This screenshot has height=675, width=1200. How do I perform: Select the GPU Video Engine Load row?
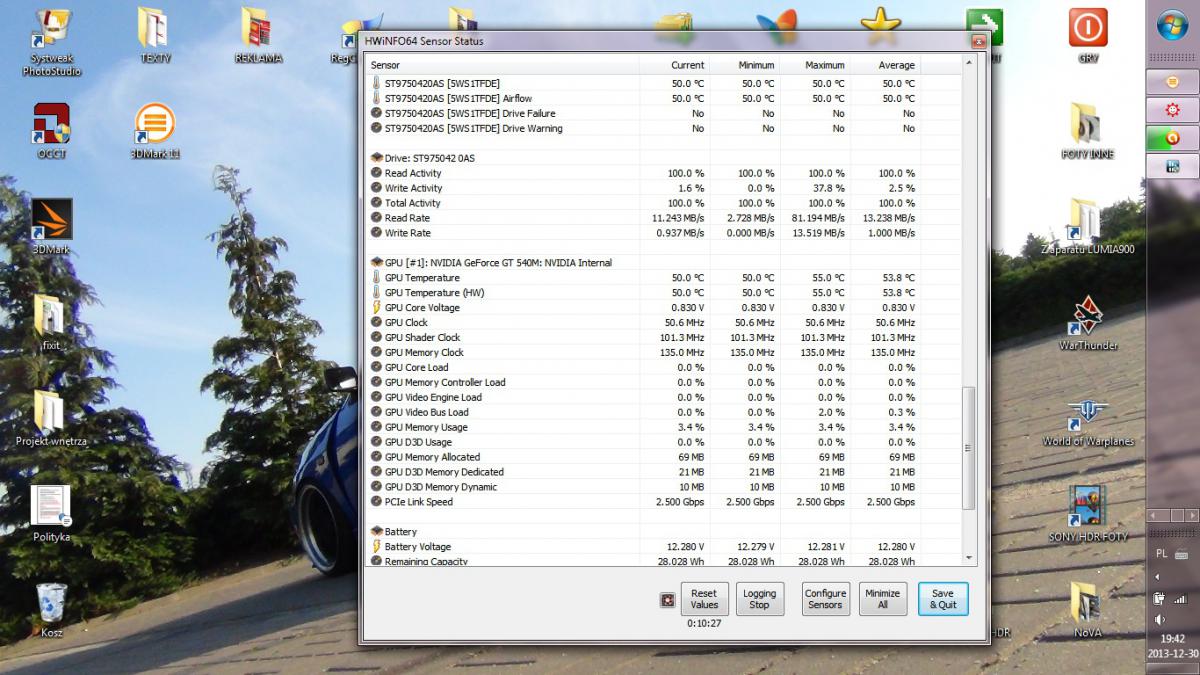click(x=665, y=398)
